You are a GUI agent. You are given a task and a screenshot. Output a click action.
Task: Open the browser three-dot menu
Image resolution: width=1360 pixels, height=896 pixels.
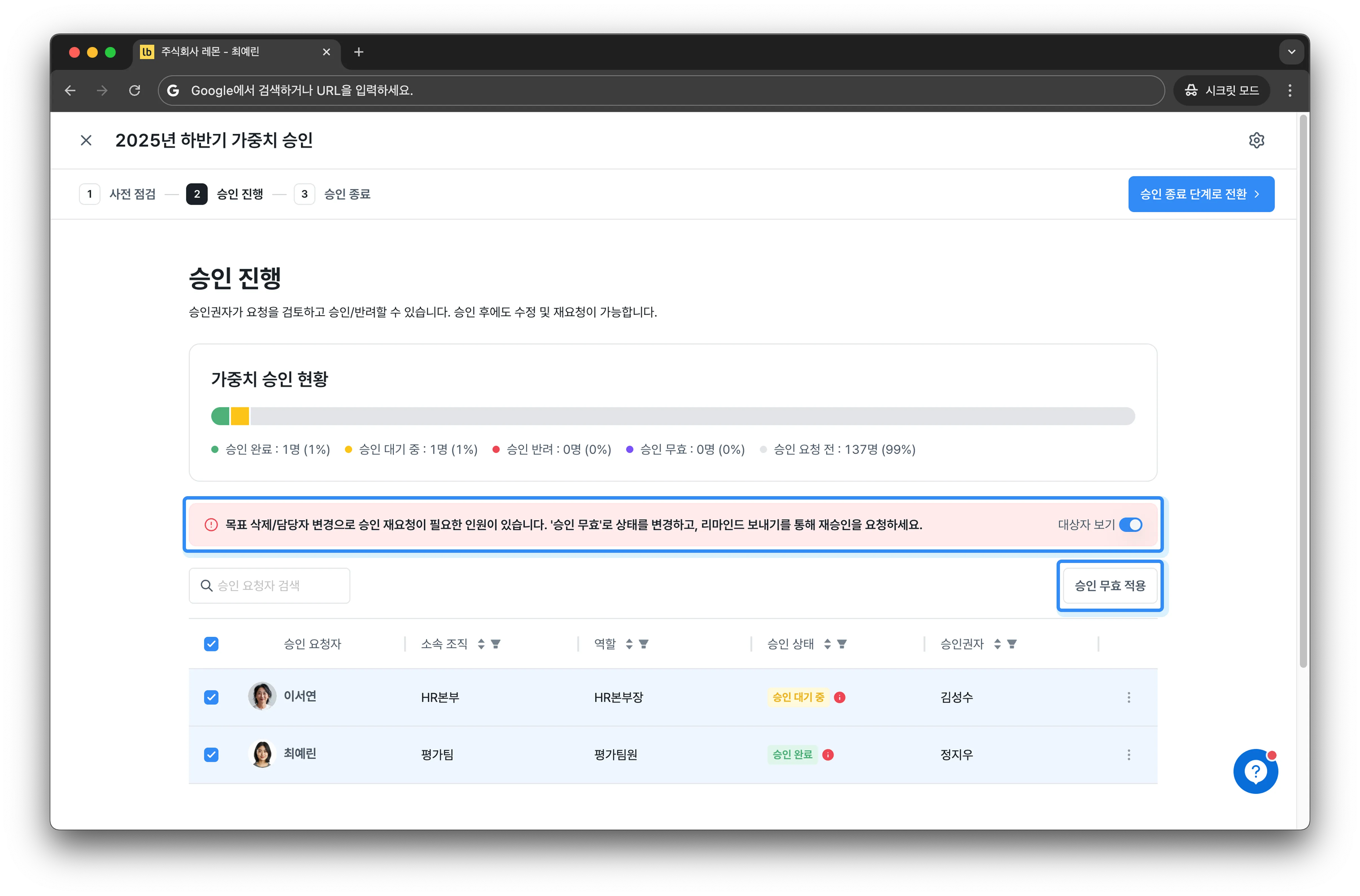tap(1290, 90)
